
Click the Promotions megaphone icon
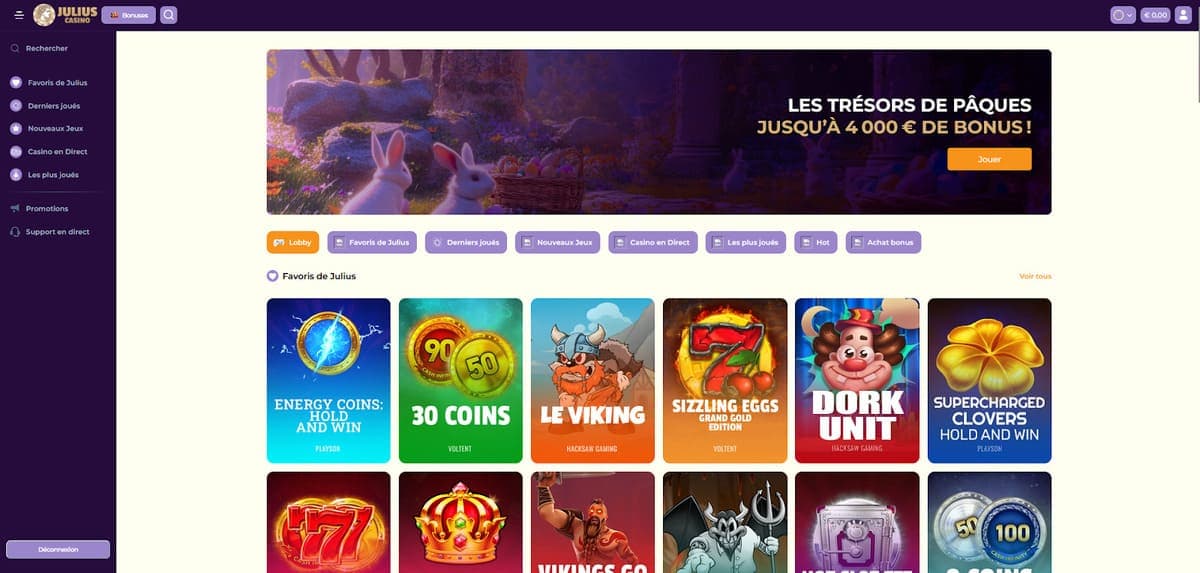pos(16,208)
